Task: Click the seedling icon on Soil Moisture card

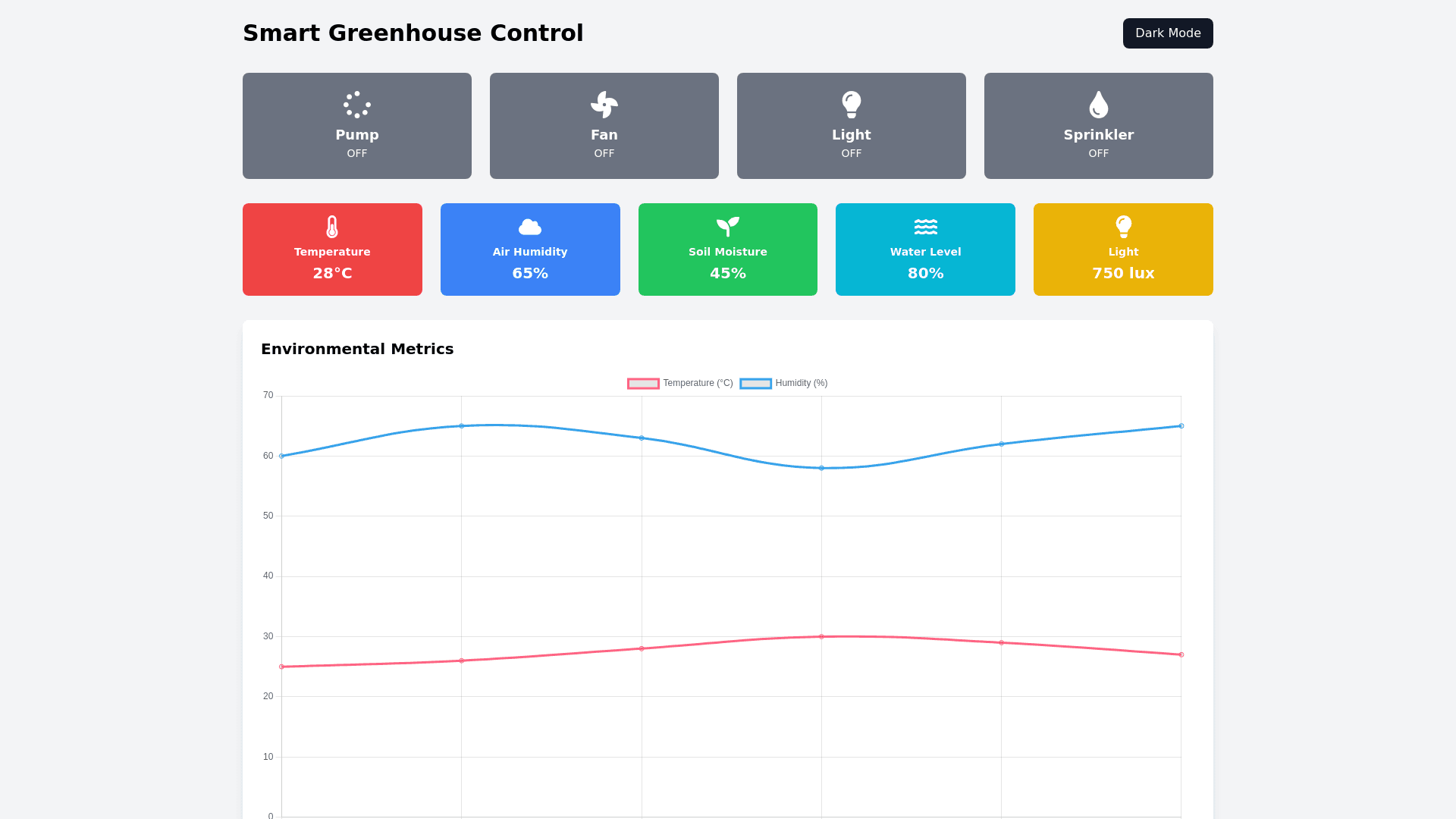Action: pyautogui.click(x=728, y=227)
